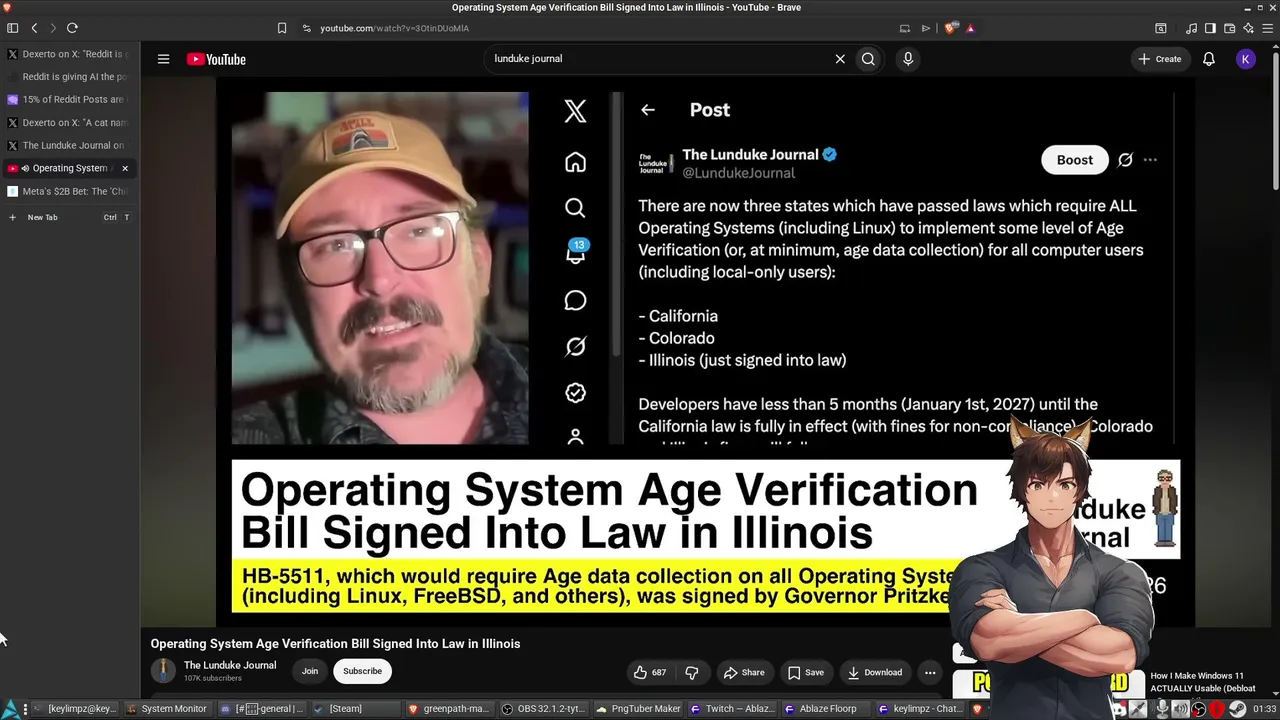Switch to "The Lunduke Journal on" tab
This screenshot has width=1280, height=720.
click(68, 145)
